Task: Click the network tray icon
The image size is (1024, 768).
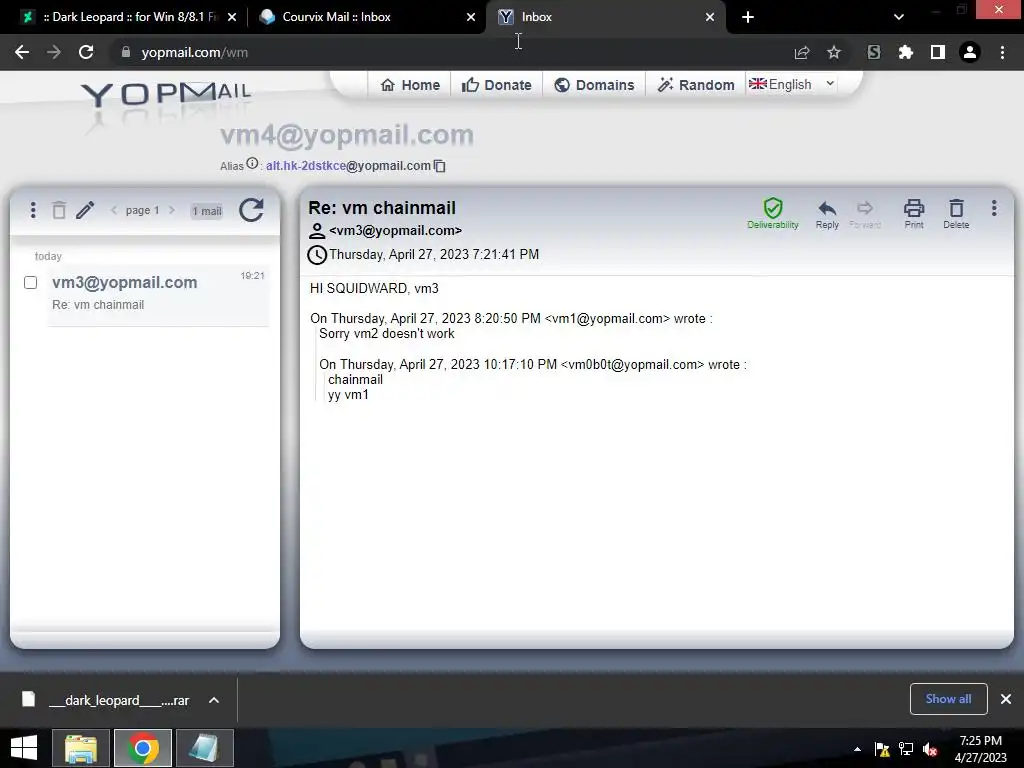Action: [x=906, y=749]
